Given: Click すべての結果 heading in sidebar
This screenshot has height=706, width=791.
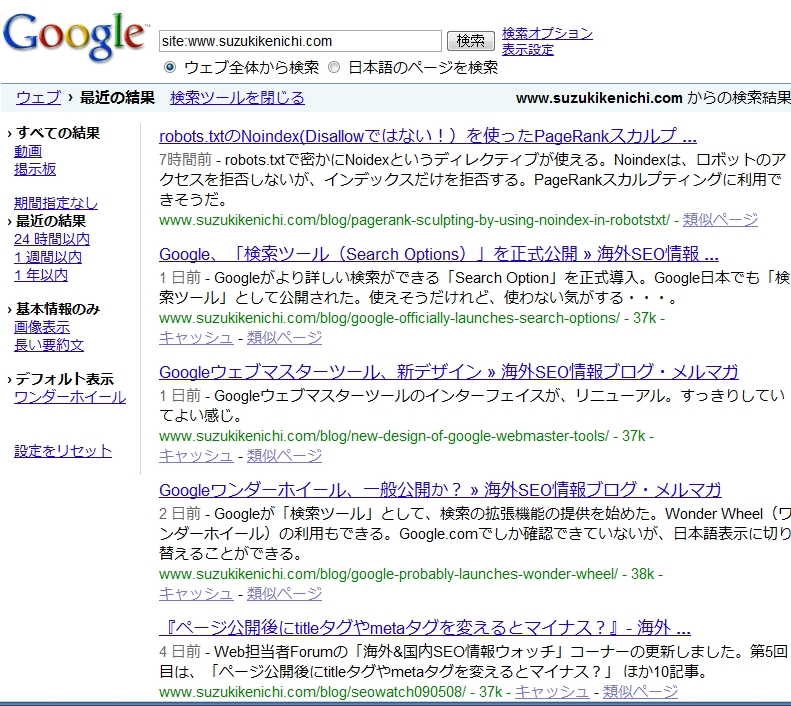Looking at the screenshot, I should coord(58,133).
